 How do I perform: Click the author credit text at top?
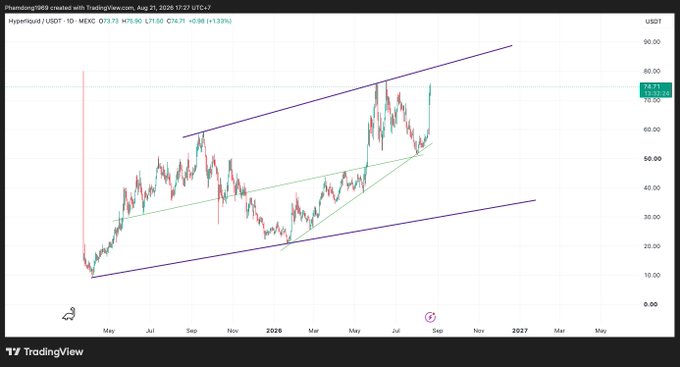coord(108,8)
